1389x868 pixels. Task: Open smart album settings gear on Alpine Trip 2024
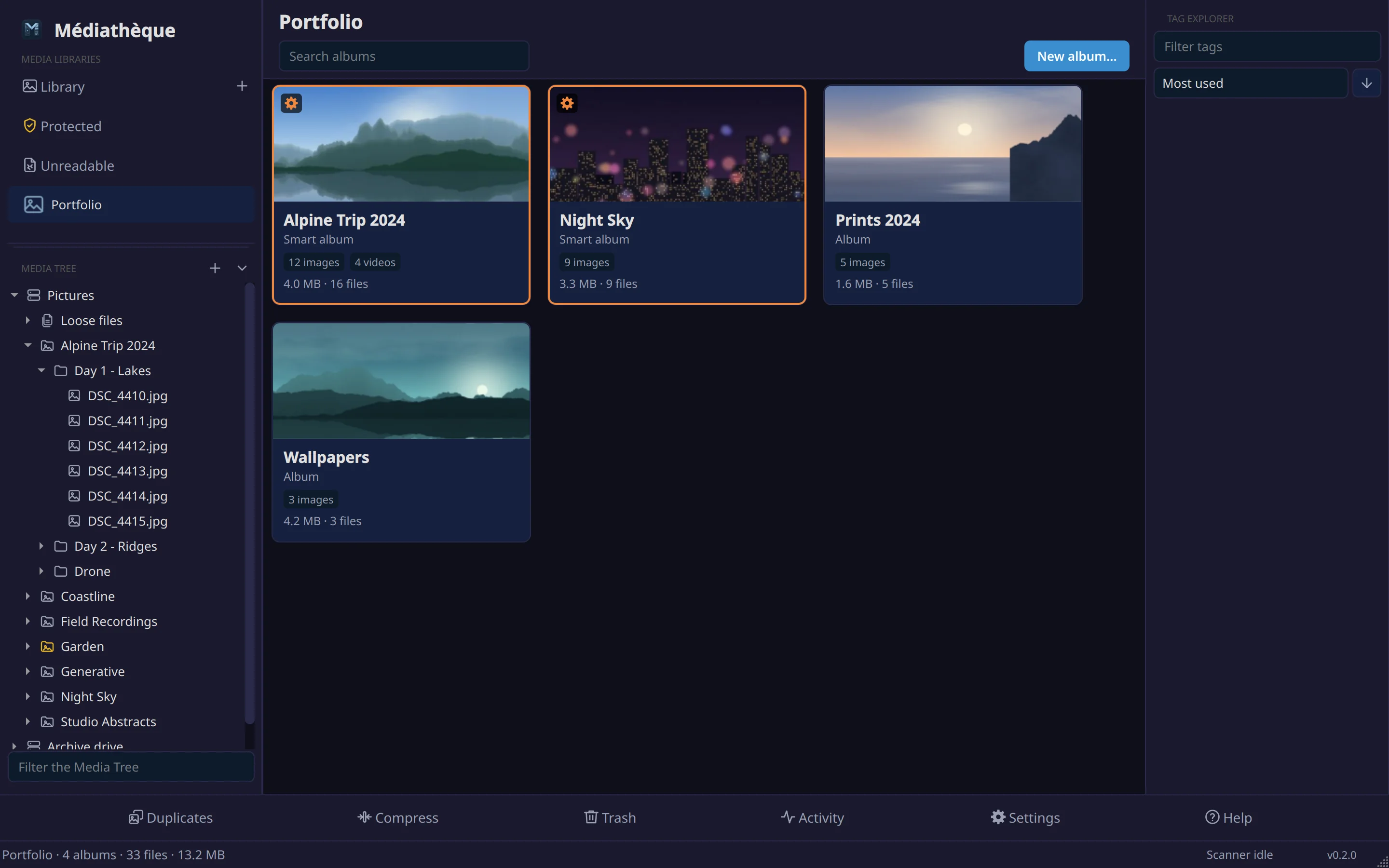pos(291,103)
